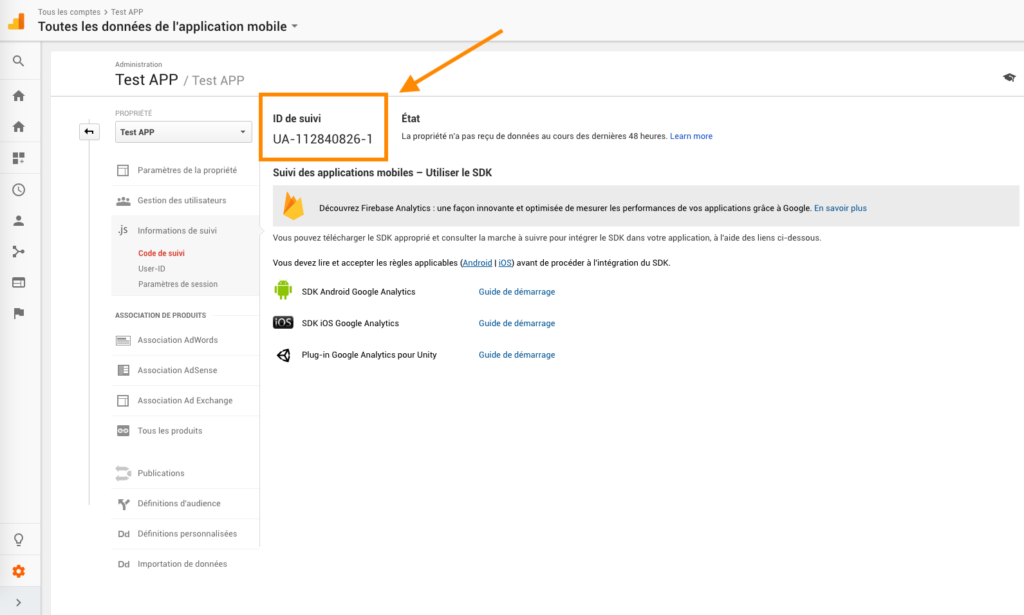Click the AdWords icon in sidebar list
This screenshot has width=1024, height=615.
tap(123, 340)
